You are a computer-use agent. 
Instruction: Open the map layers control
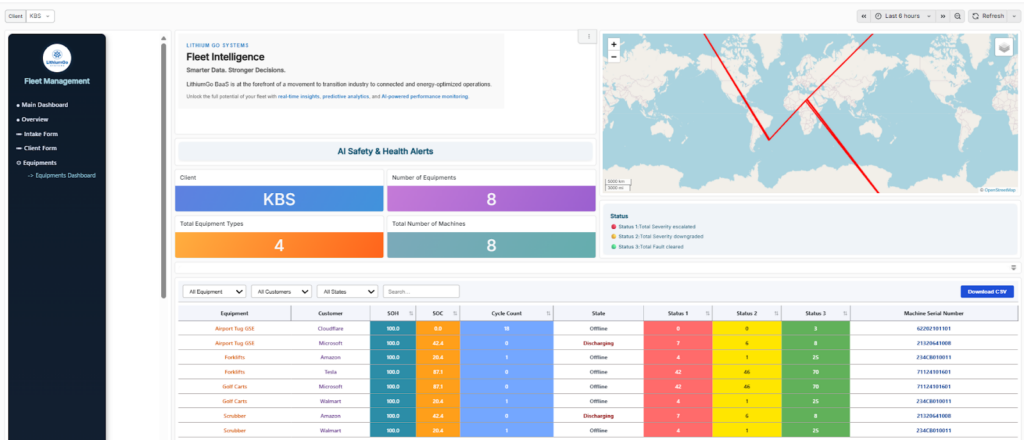(1003, 46)
